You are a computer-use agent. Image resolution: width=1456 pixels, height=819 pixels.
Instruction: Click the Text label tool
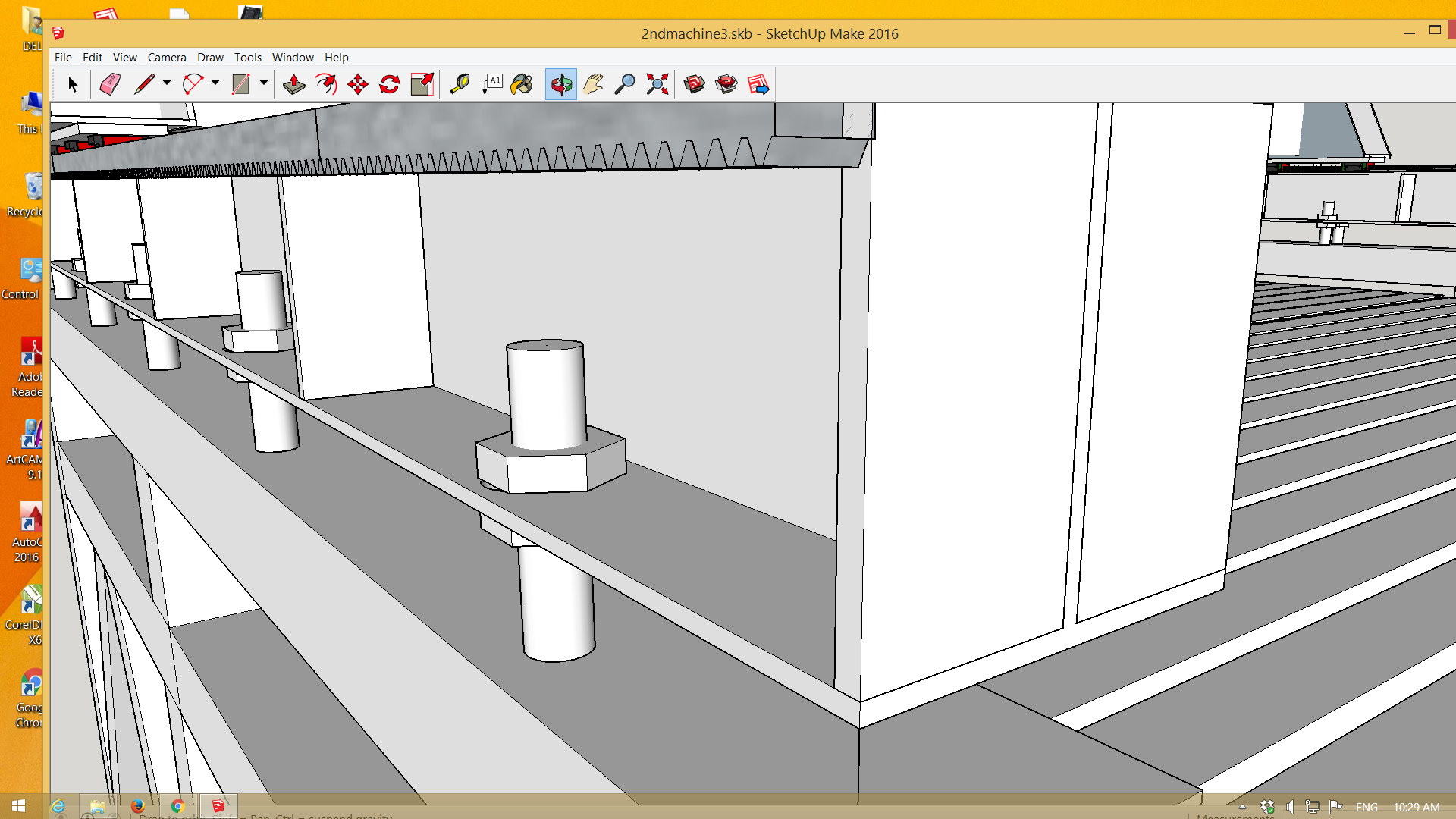tap(493, 84)
